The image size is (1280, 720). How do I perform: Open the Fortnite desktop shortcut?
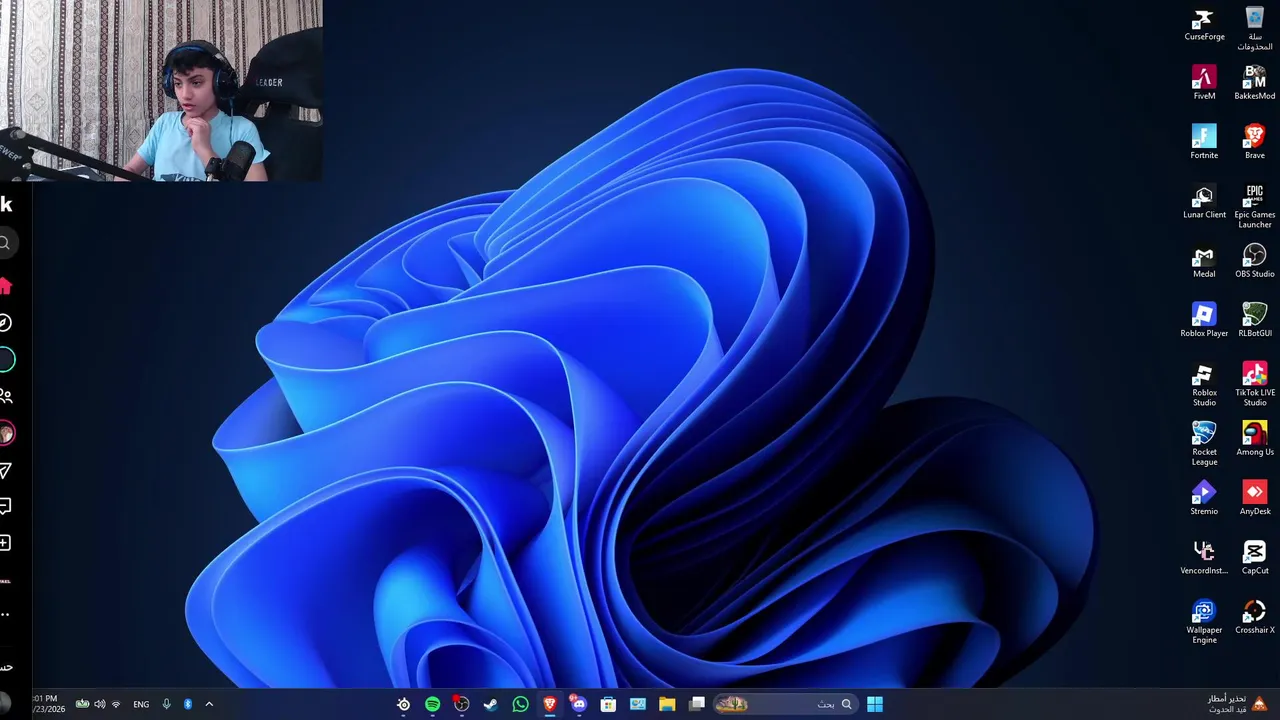1204,142
